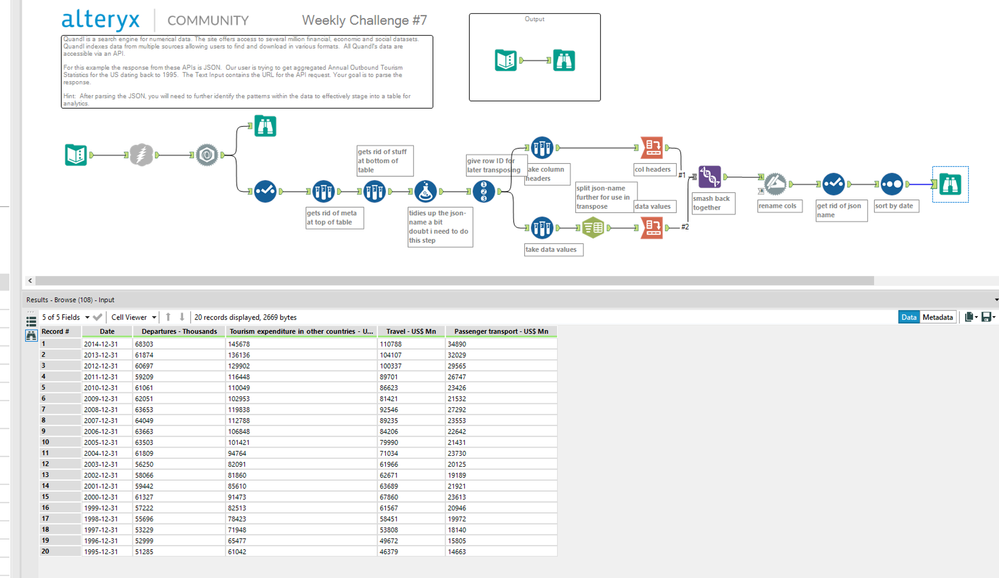Select Tourism expenditure cell 145678

coord(301,344)
